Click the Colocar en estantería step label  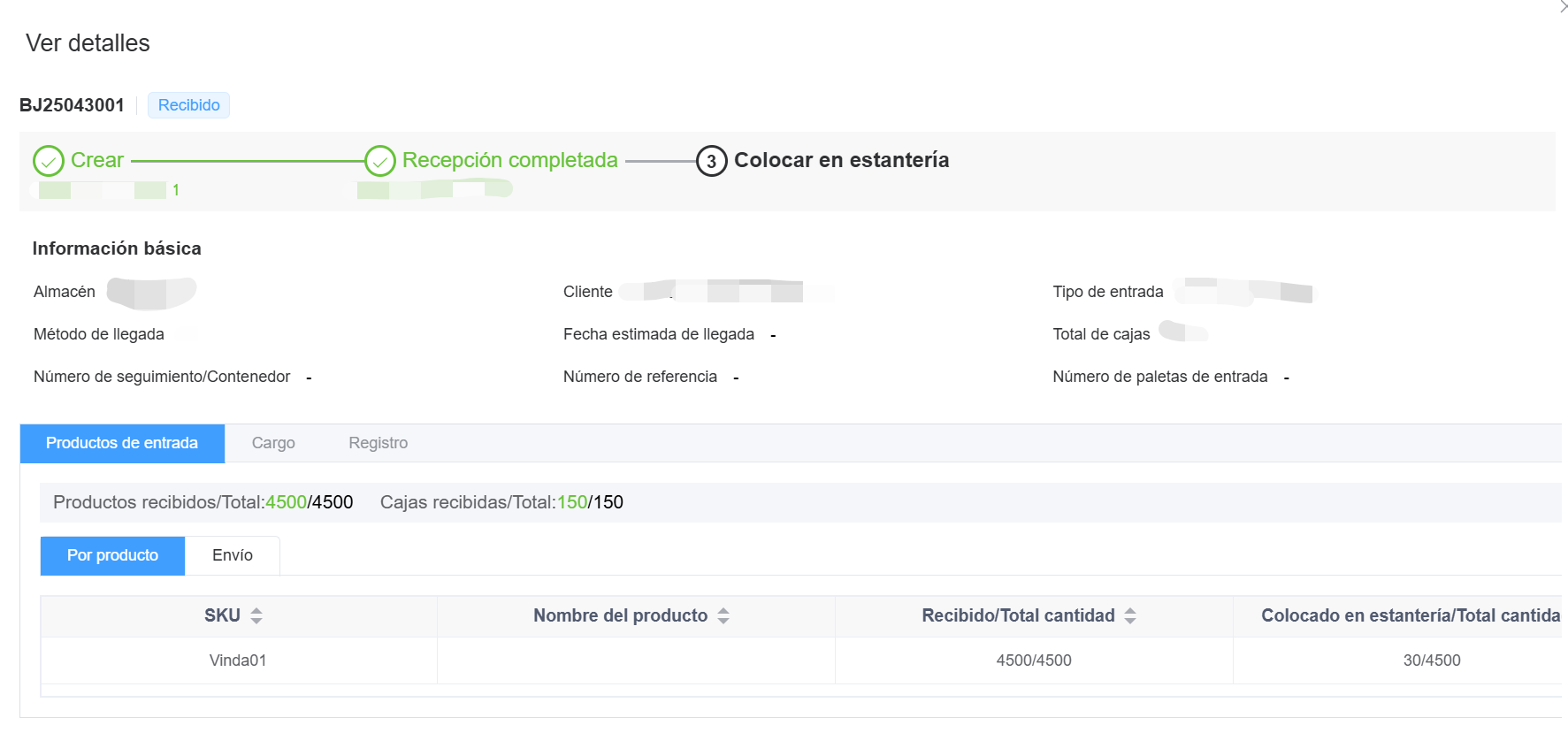[841, 160]
